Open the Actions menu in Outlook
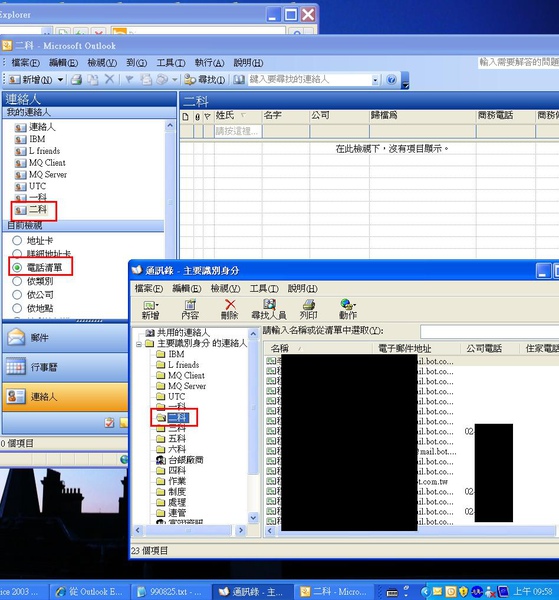The height and width of the screenshot is (600, 559). tap(209, 63)
